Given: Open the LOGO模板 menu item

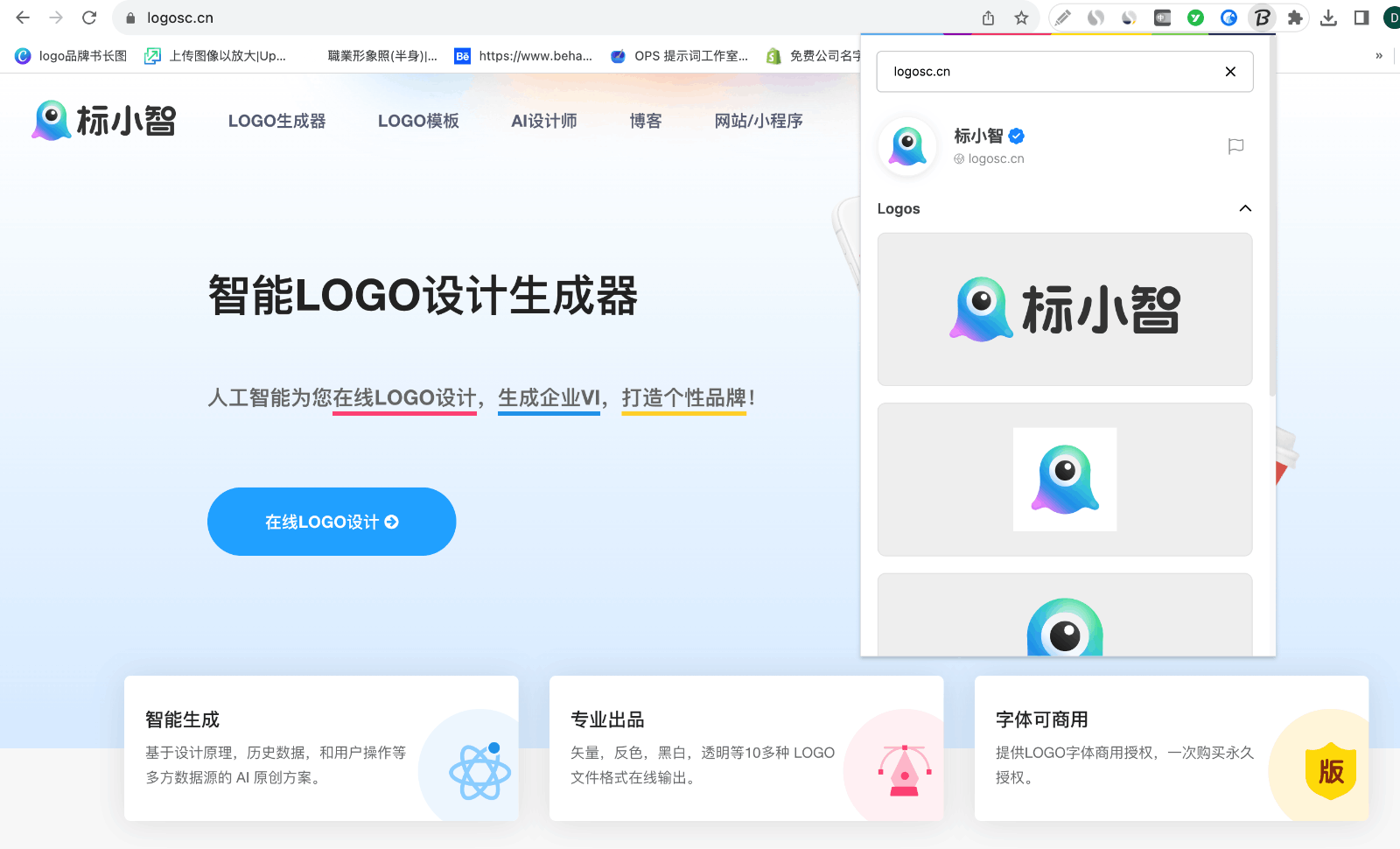Looking at the screenshot, I should 418,121.
